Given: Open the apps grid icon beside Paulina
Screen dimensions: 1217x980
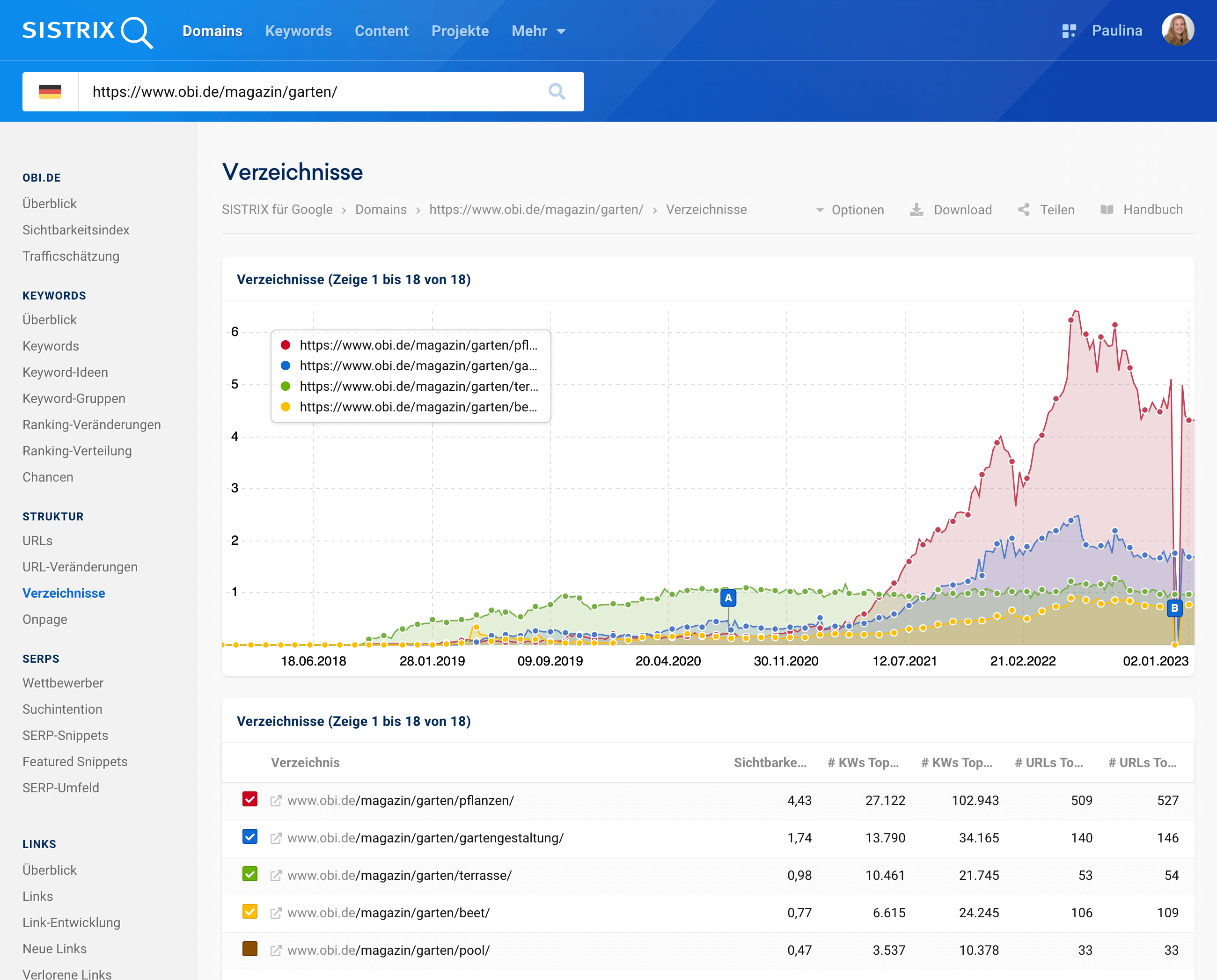Looking at the screenshot, I should [1069, 31].
